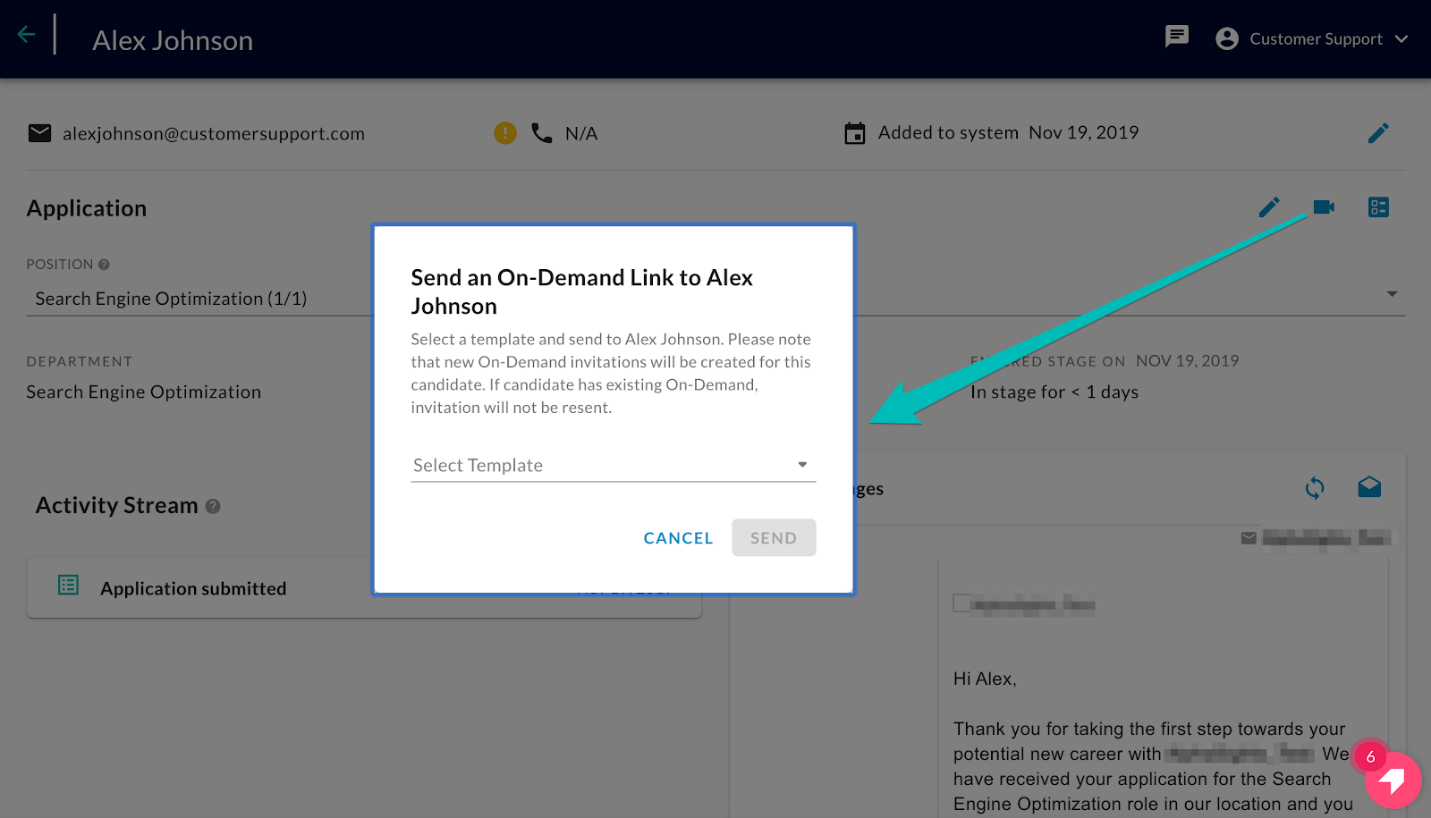Cancel the On-Demand link dialog
Screen dimensions: 1431x818
click(x=678, y=538)
